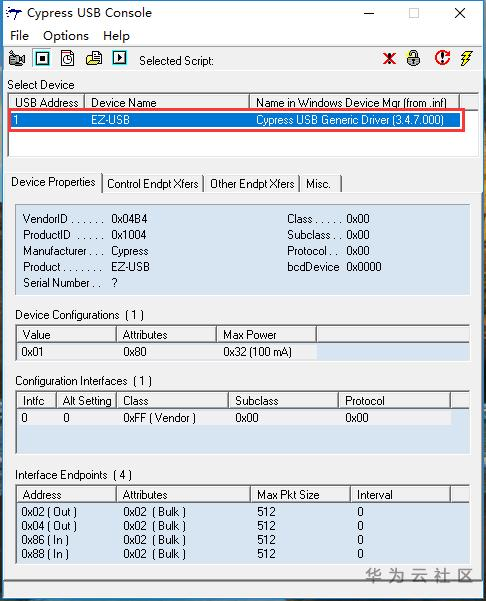The width and height of the screenshot is (486, 601).
Task: Click the red X abort icon
Action: click(x=389, y=59)
